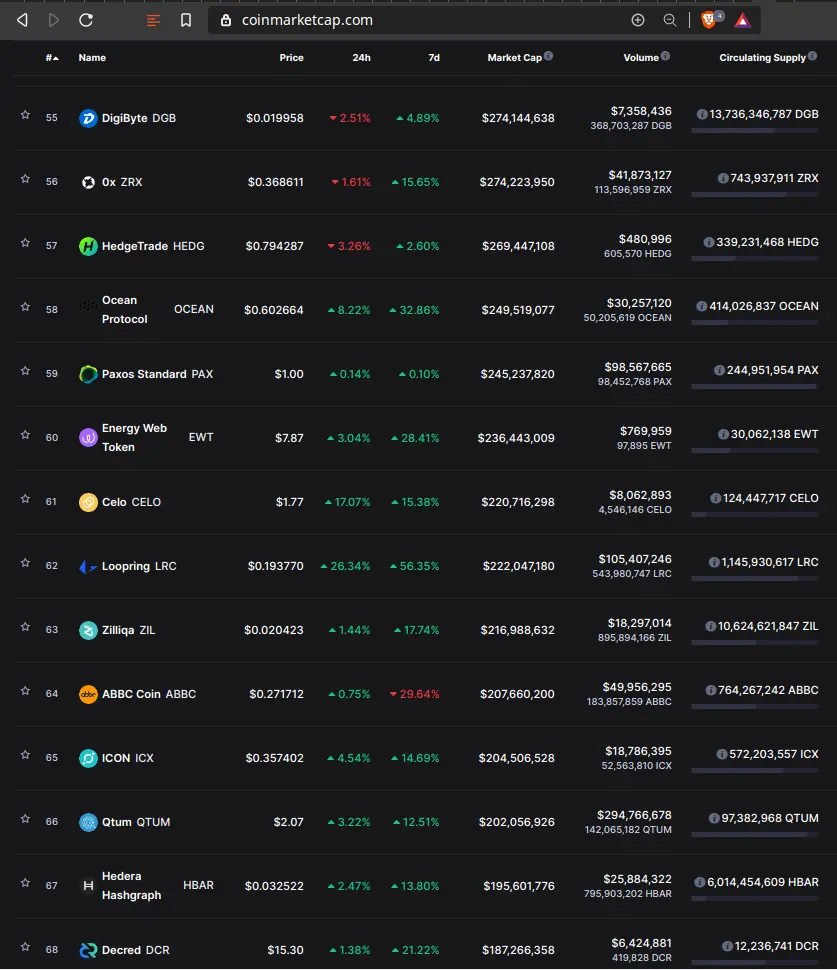The width and height of the screenshot is (837, 970).
Task: Sort table by rank number column
Action: pos(52,58)
